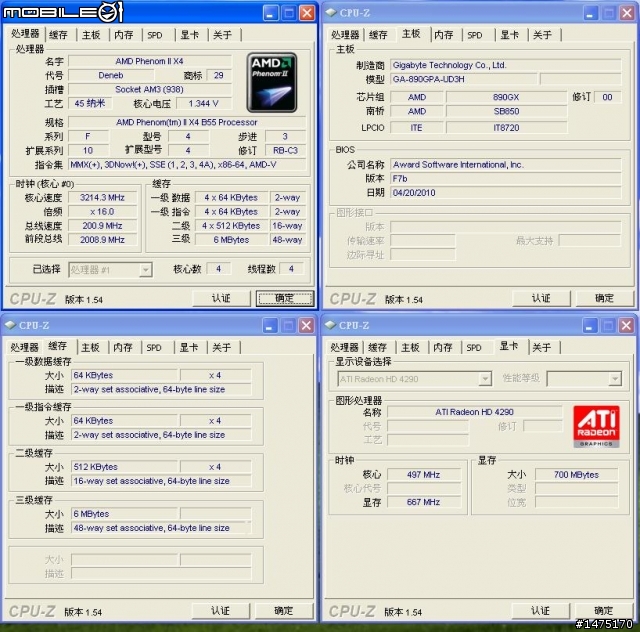Image resolution: width=640 pixels, height=632 pixels.
Task: Close the processor CPU-Z window
Action: point(307,13)
